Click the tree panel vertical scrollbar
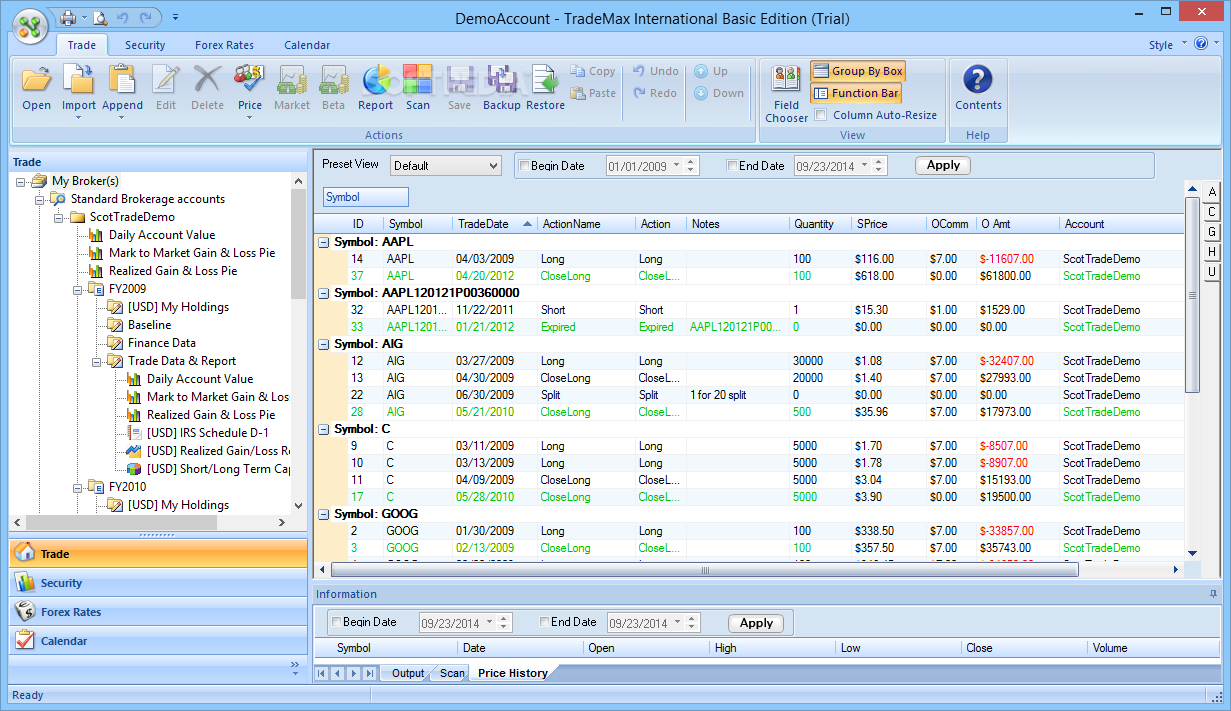1231x711 pixels. pos(298,245)
